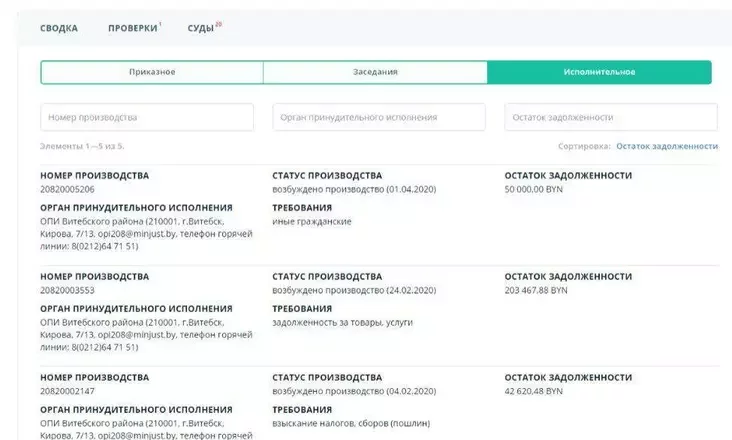This screenshot has height=440, width=732.
Task: Click the иные гражданские requirement text
Action: (312, 221)
